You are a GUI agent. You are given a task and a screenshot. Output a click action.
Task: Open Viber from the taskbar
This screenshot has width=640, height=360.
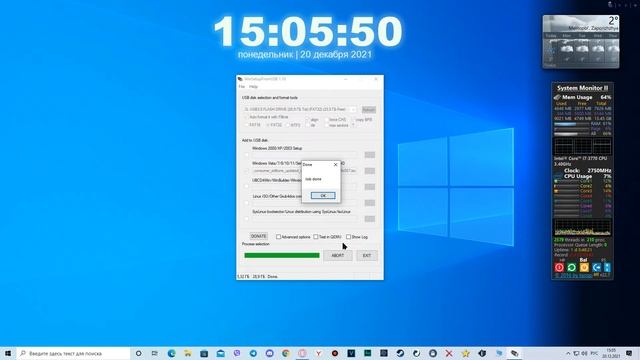click(x=237, y=353)
